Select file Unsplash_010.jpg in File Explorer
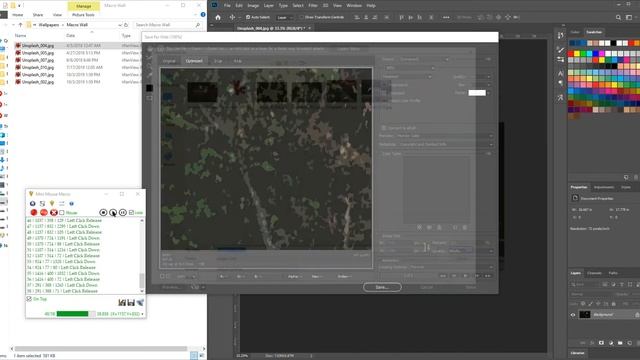The height and width of the screenshot is (360, 640). [x=38, y=67]
